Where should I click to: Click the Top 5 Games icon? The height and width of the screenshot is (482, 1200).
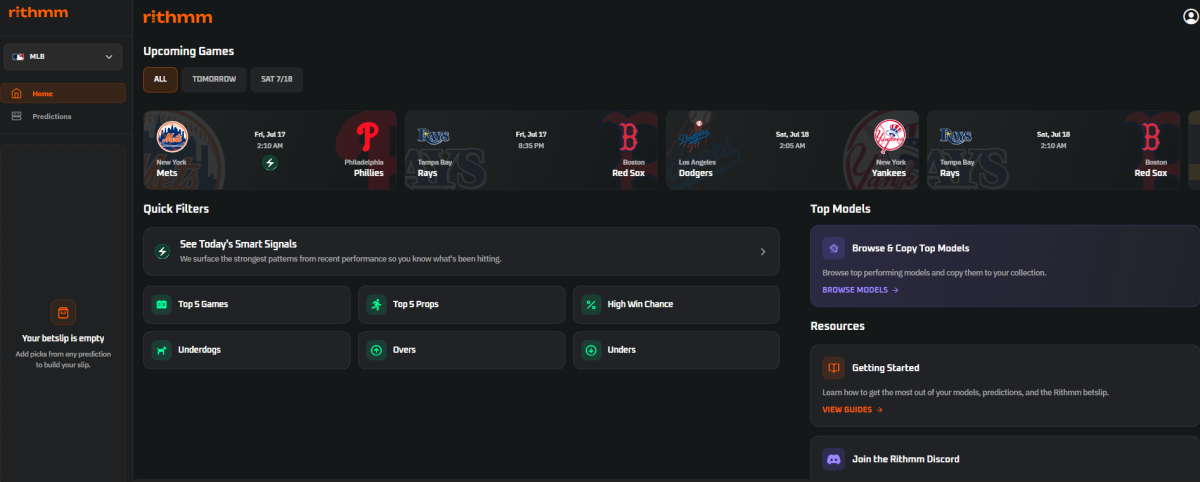pos(161,304)
